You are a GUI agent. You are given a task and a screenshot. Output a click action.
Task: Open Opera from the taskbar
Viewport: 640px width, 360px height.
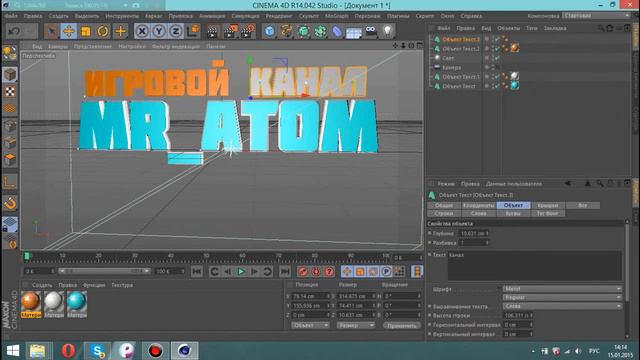68,351
